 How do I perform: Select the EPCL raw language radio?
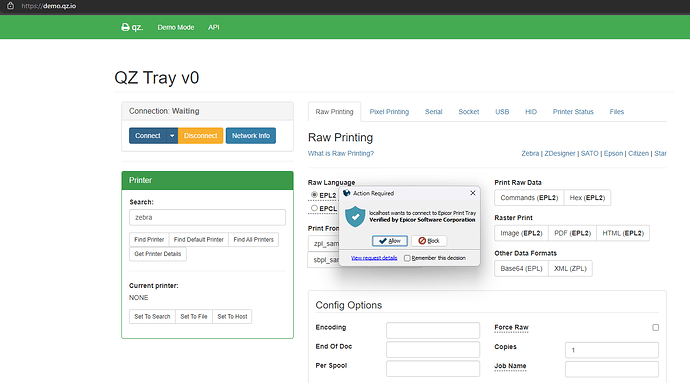coord(314,208)
